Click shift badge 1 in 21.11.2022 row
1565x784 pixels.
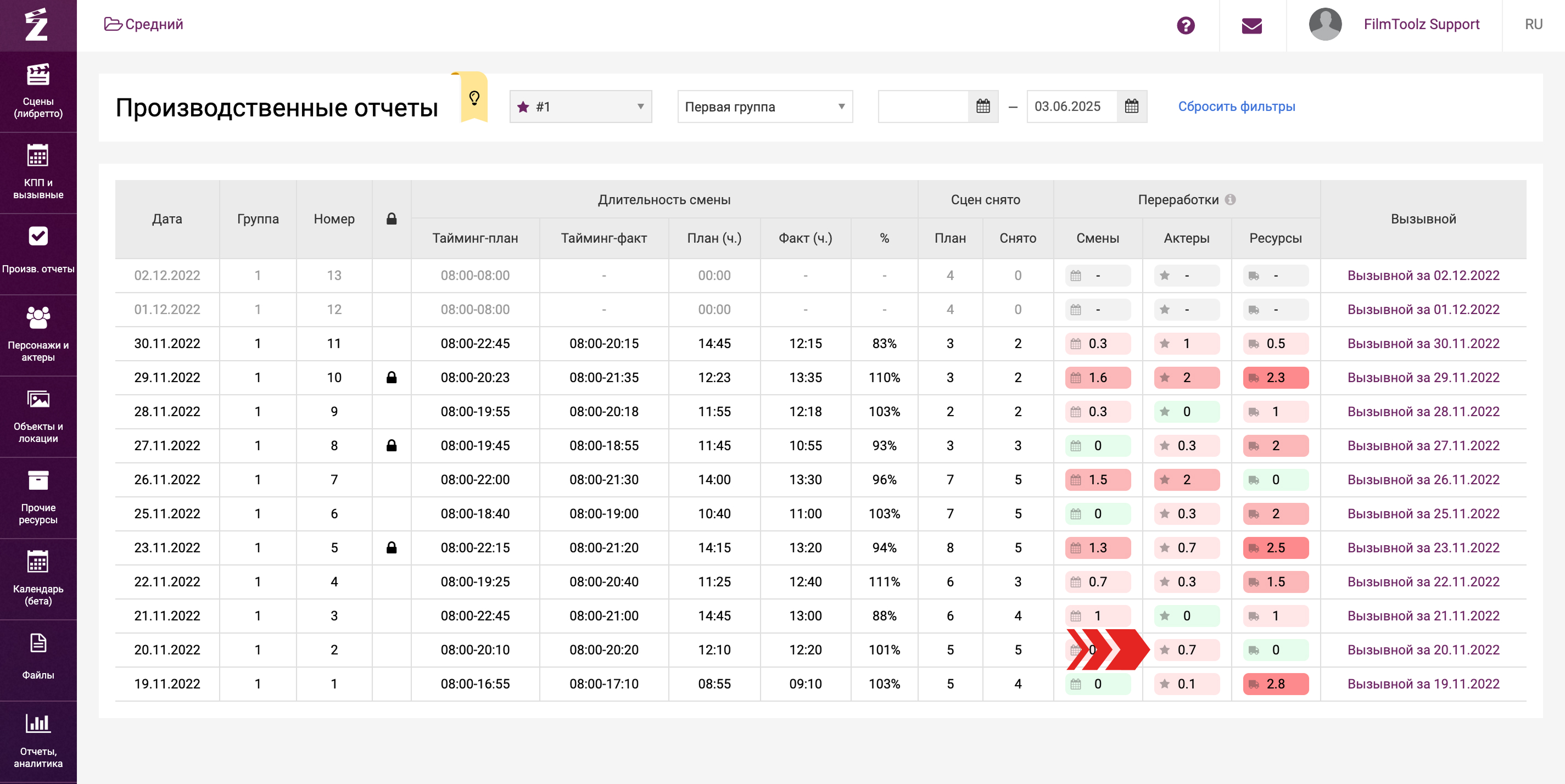pyautogui.click(x=1098, y=615)
